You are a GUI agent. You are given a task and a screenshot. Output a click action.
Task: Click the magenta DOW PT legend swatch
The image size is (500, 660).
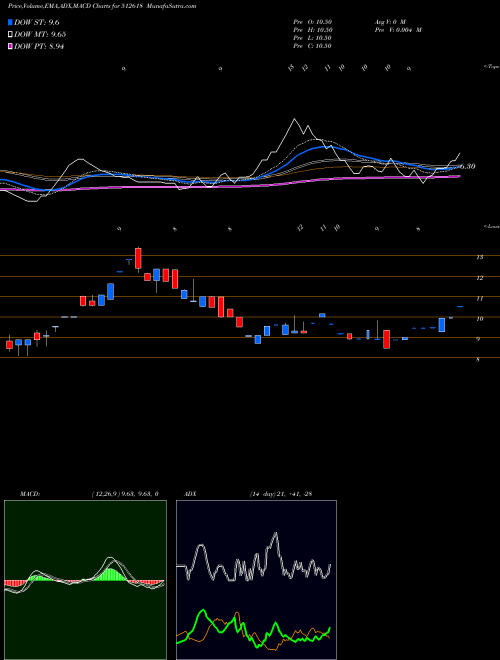tap(10, 47)
